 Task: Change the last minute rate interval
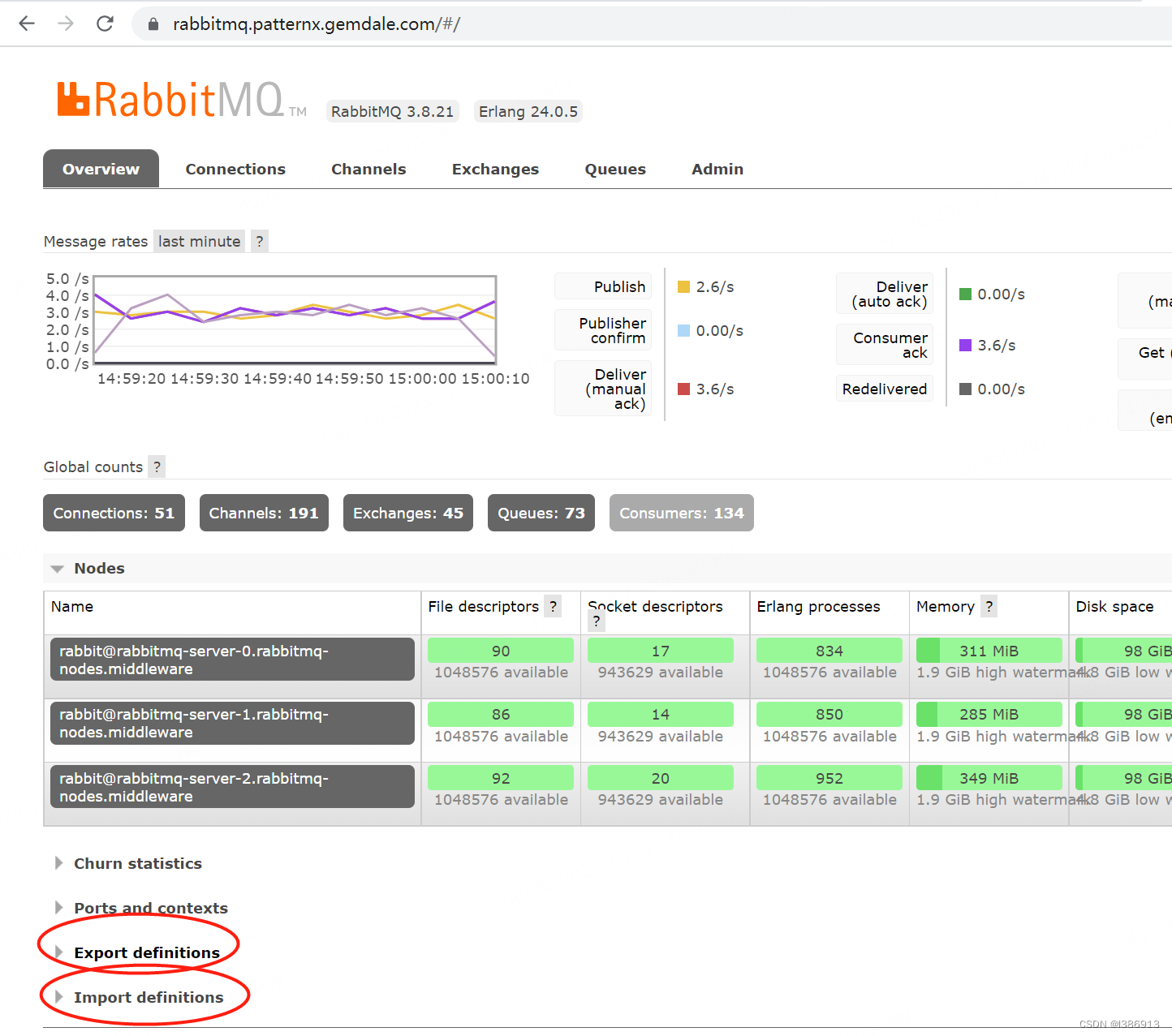tap(199, 241)
